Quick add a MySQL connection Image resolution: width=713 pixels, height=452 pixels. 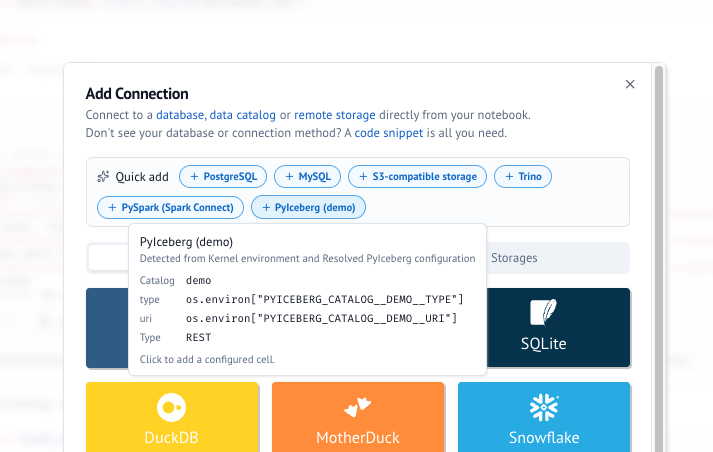click(307, 176)
